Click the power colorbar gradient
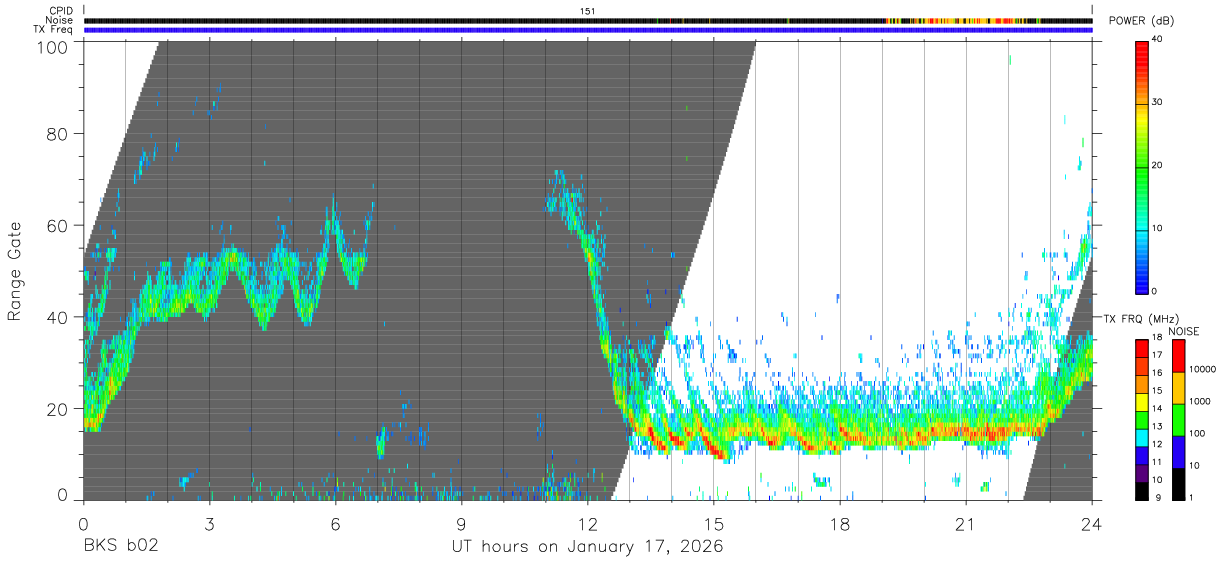 coord(1142,166)
